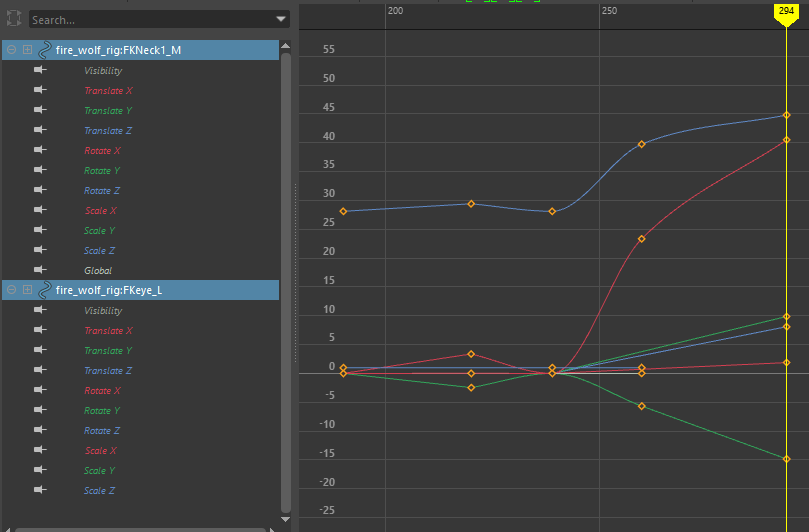Viewport: 809px width, 532px height.
Task: Select Rotate X under FKNeck1_M
Action: click(102, 151)
